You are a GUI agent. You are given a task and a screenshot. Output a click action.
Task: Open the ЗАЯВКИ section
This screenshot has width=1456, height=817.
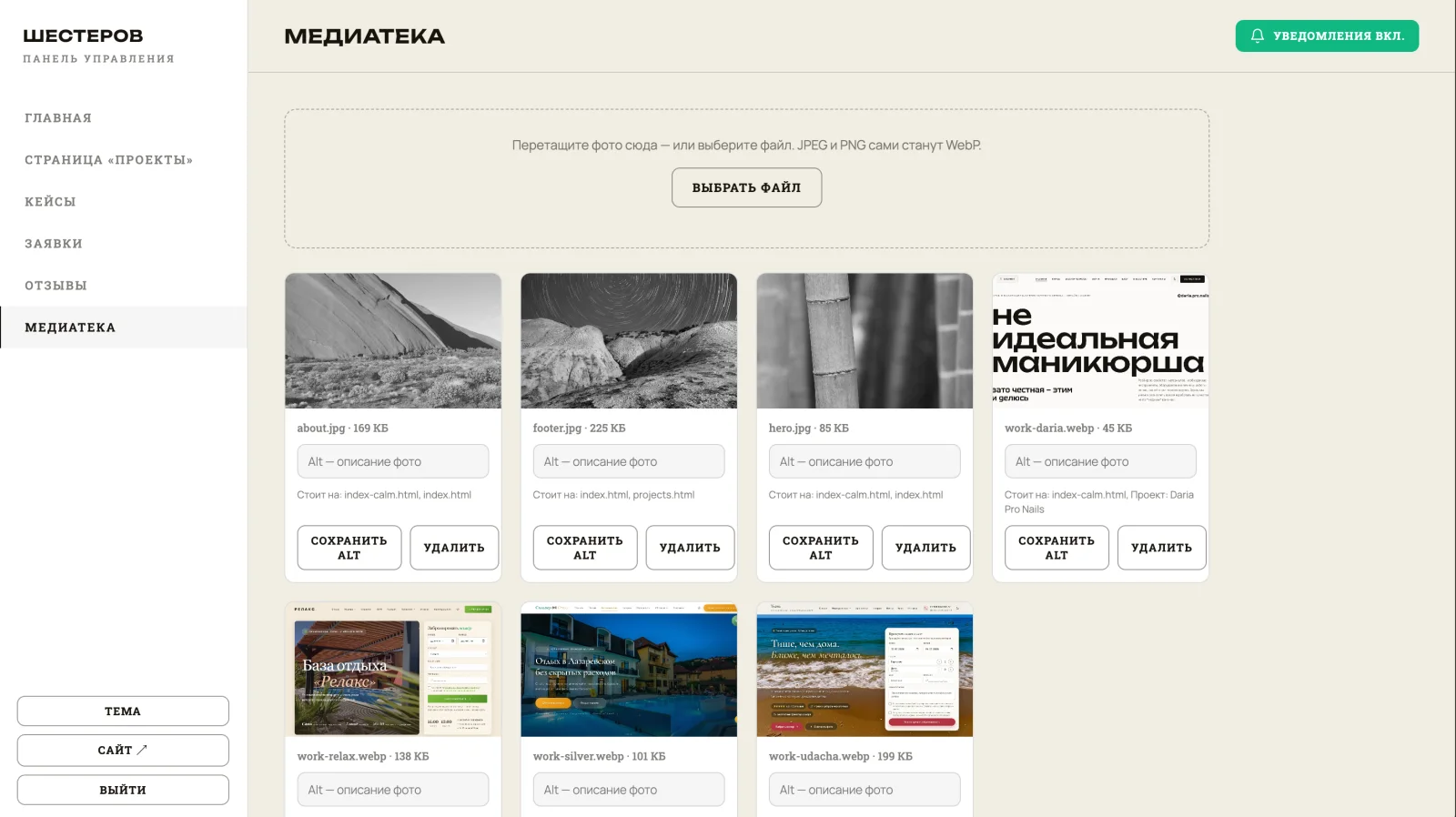pos(54,244)
